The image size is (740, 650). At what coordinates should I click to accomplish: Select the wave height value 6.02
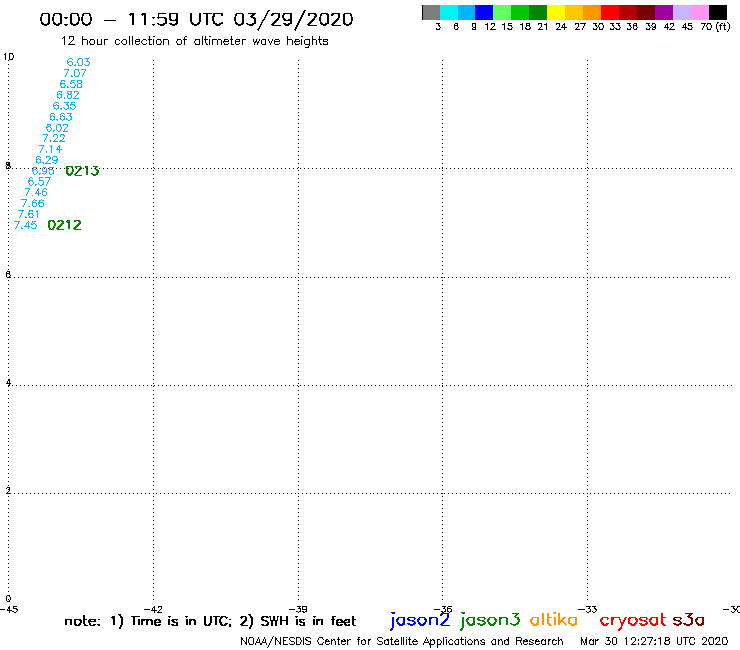point(57,128)
